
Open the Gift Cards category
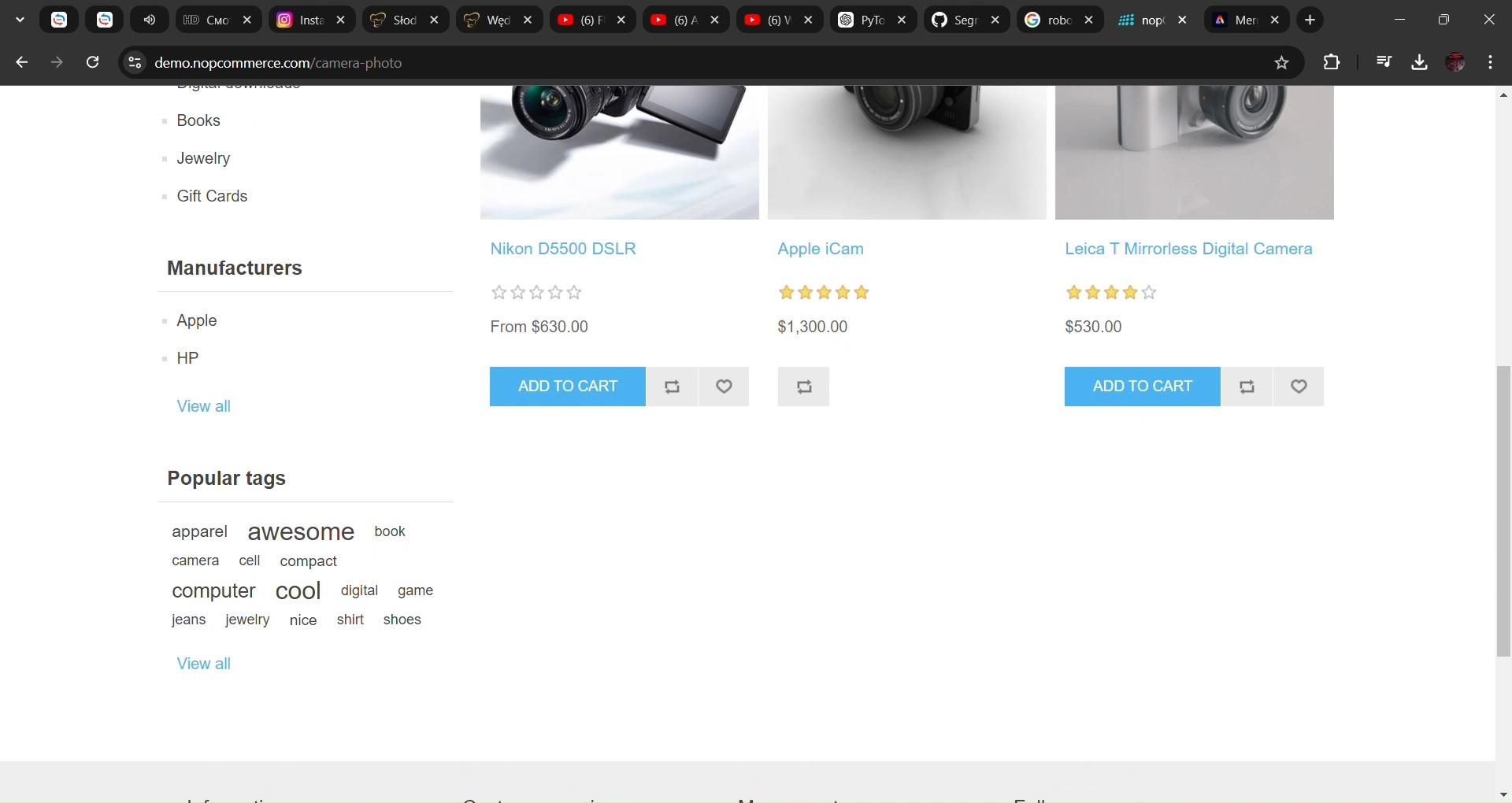click(212, 196)
